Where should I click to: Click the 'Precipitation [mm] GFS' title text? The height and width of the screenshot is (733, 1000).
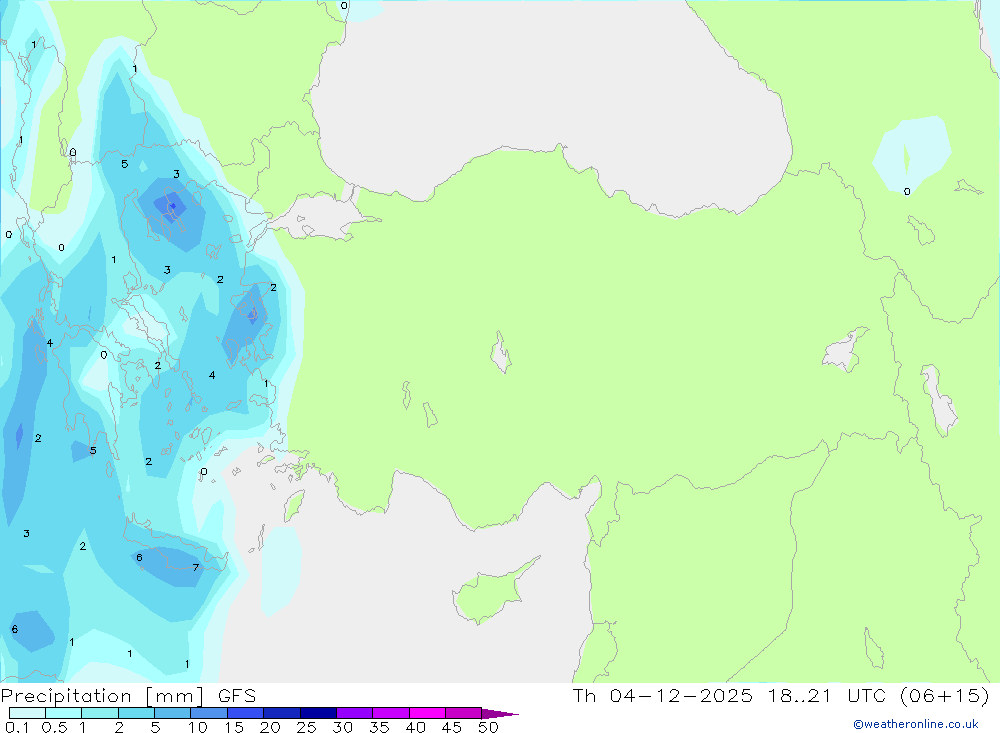click(128, 695)
